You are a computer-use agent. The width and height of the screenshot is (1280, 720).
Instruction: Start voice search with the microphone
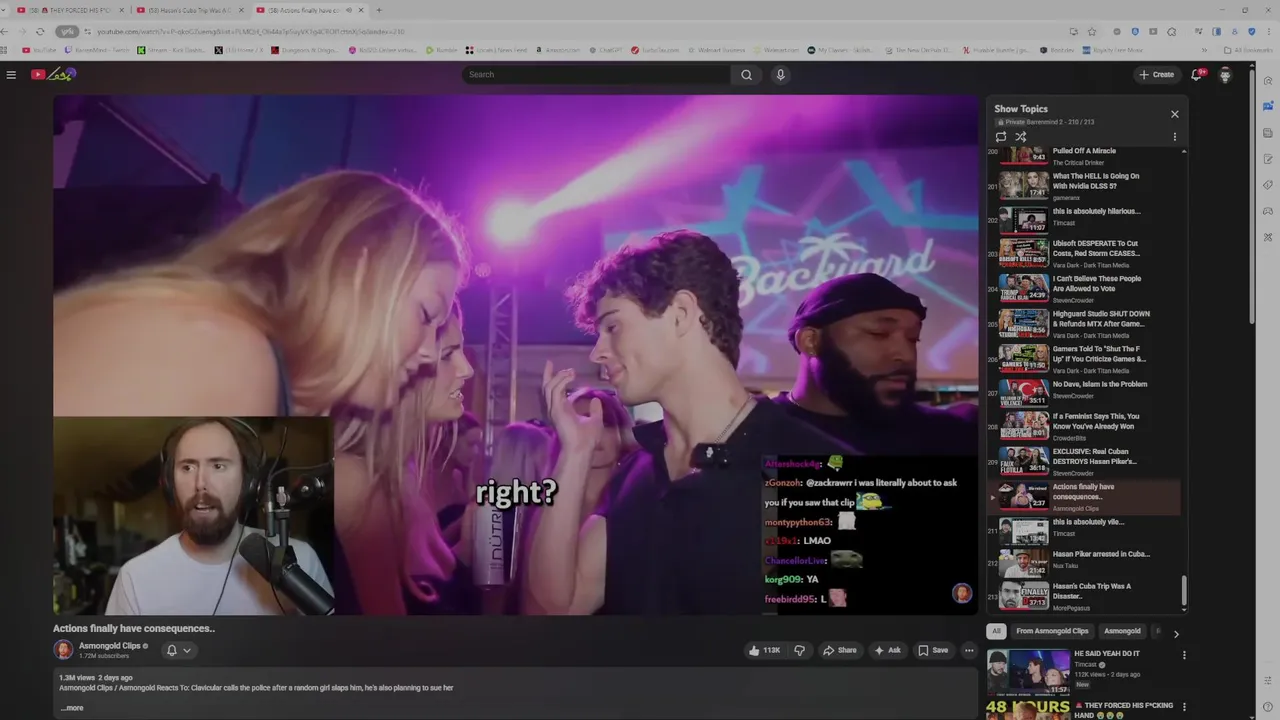[x=781, y=74]
